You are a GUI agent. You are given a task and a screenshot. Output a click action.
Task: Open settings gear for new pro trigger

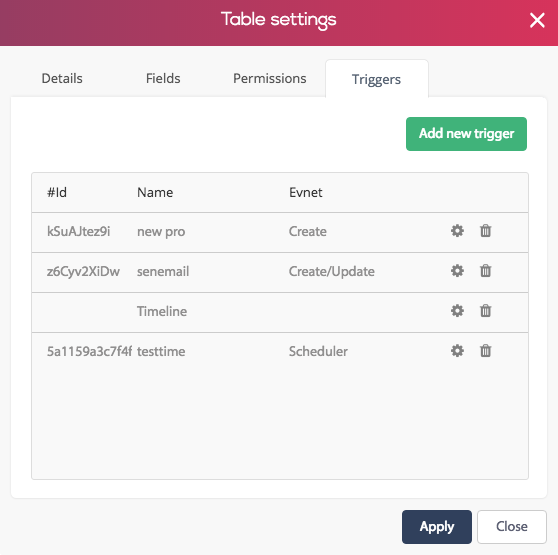point(457,231)
